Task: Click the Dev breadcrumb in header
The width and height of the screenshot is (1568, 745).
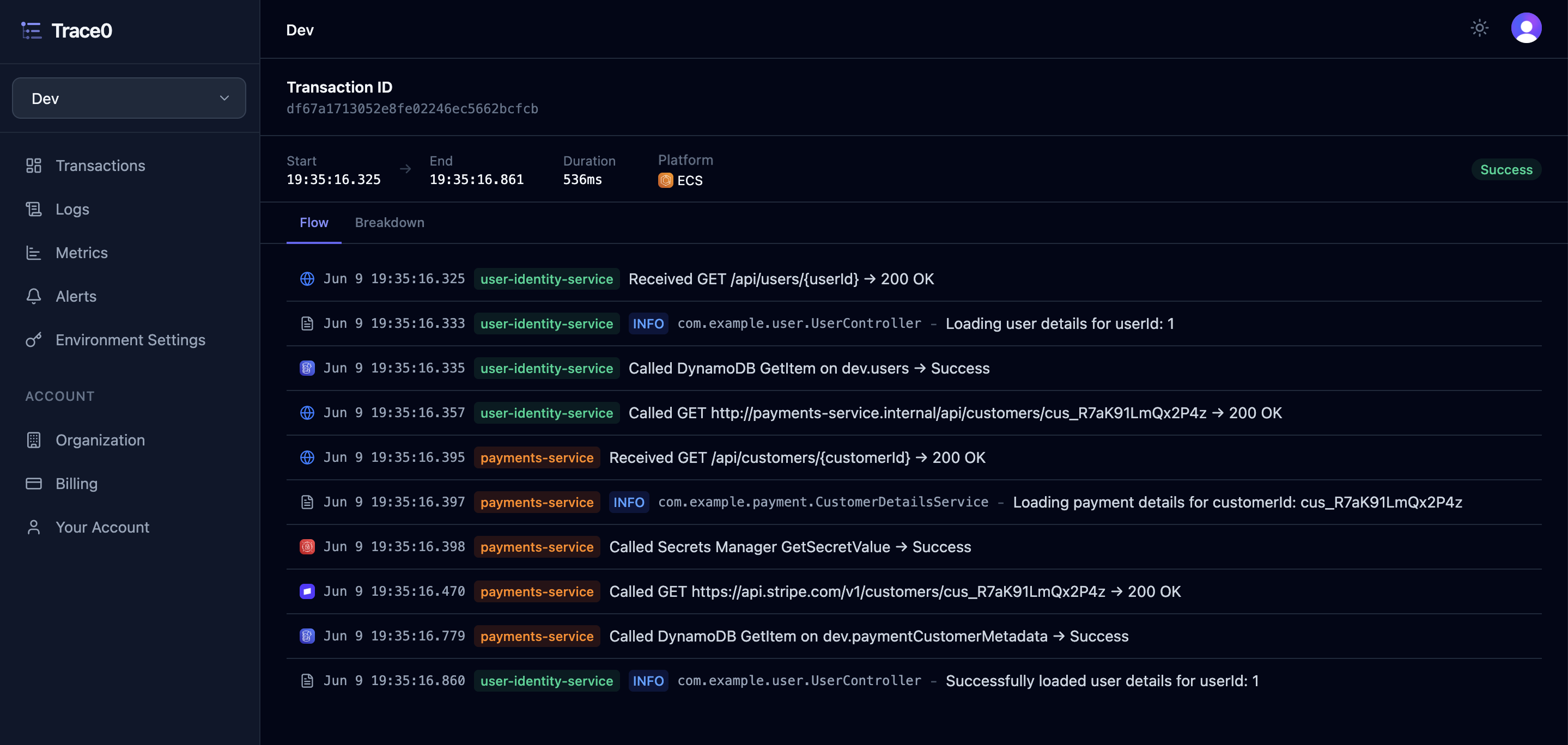Action: 300,30
